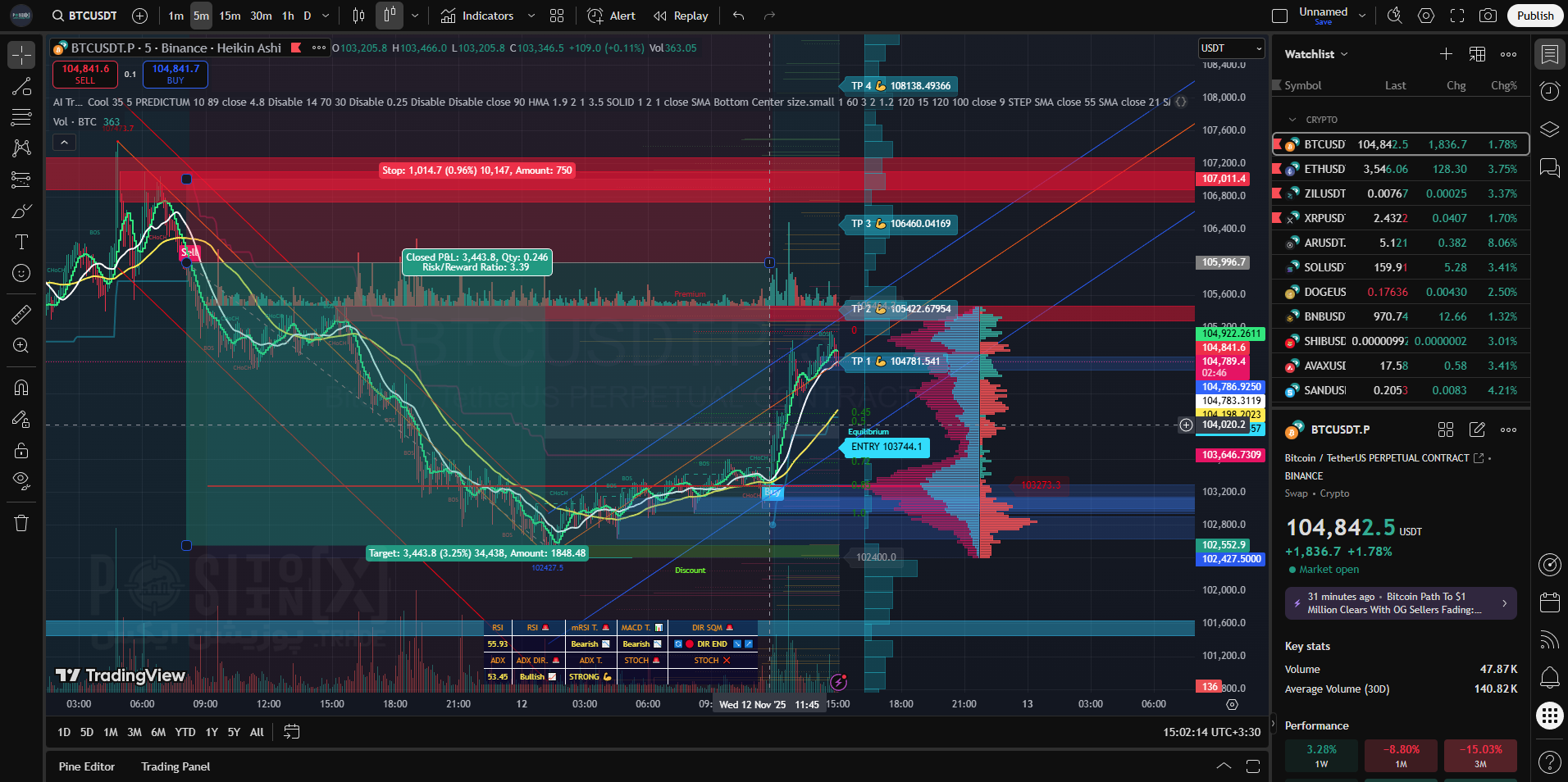Select the Text tool in left toolbar
The image size is (1568, 782).
pyautogui.click(x=21, y=242)
